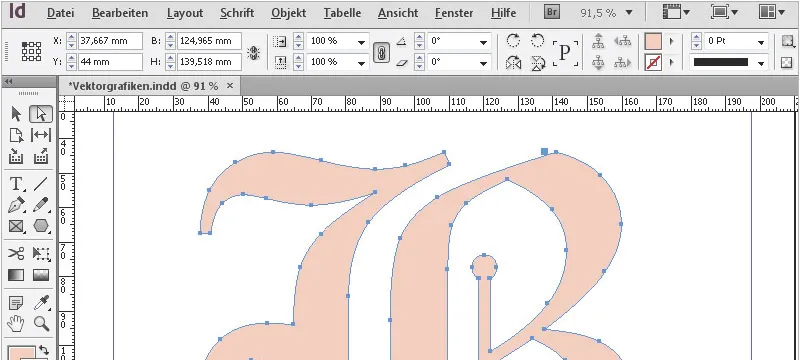Image resolution: width=800 pixels, height=360 pixels.
Task: Open the stroke type line dropdown
Action: tap(761, 64)
